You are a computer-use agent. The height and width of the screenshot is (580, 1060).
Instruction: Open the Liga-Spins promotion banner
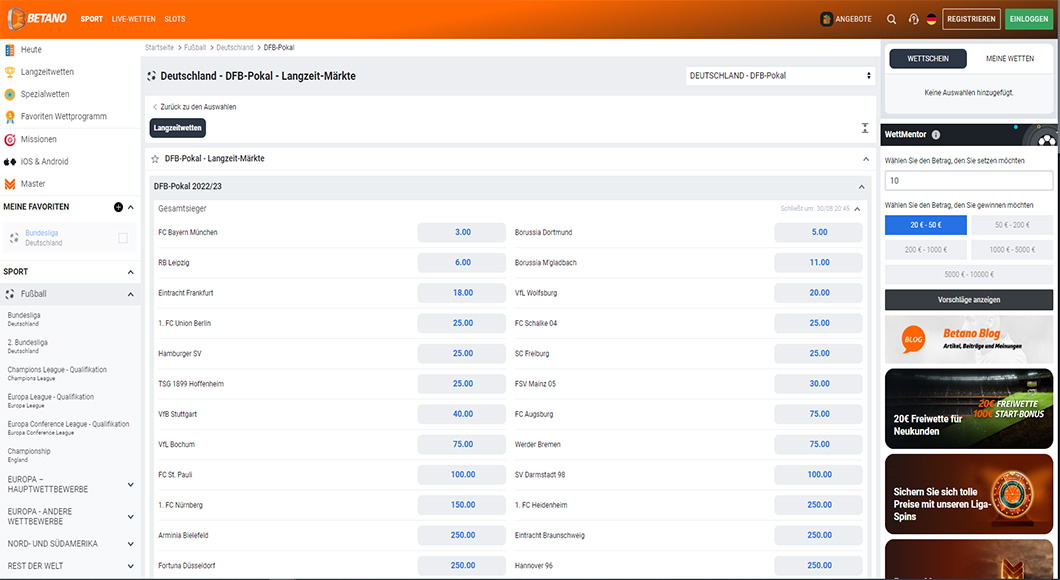point(969,494)
